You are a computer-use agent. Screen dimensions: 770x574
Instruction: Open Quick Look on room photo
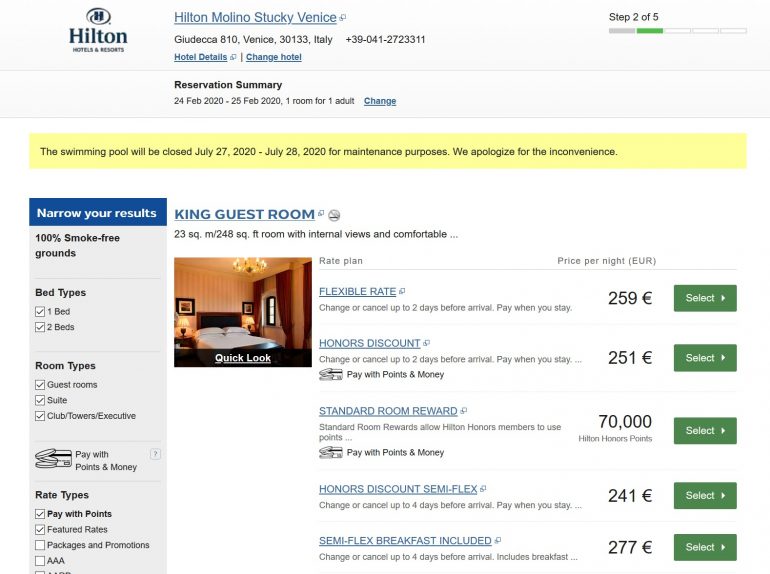coord(243,358)
